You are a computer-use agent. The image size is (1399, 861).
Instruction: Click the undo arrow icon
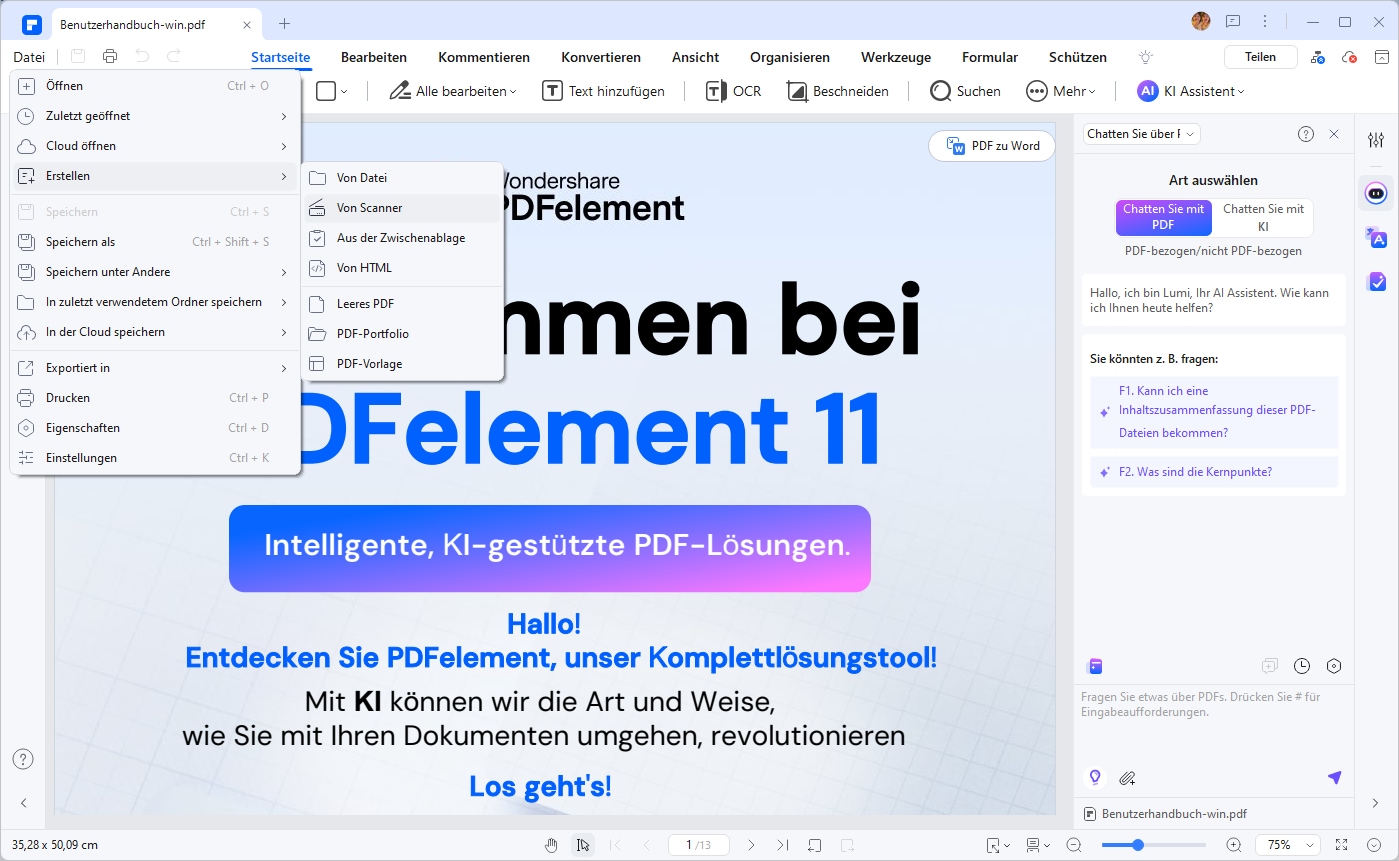[x=142, y=57]
